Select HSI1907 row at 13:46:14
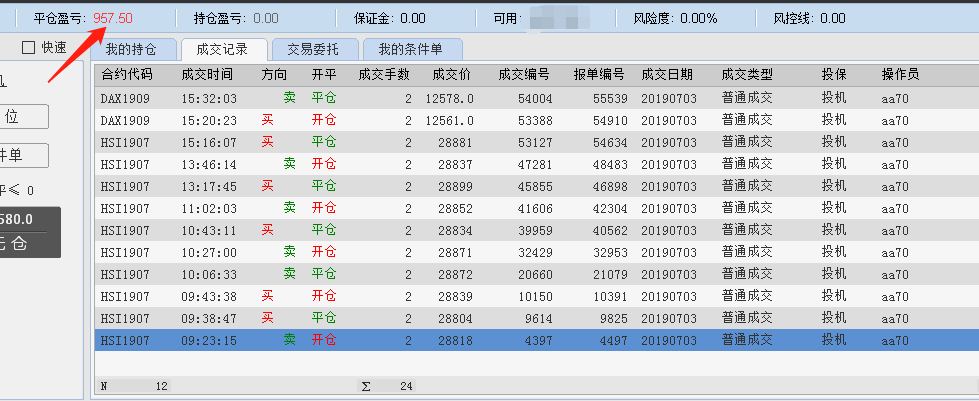This screenshot has height=401, width=979. pyautogui.click(x=536, y=164)
